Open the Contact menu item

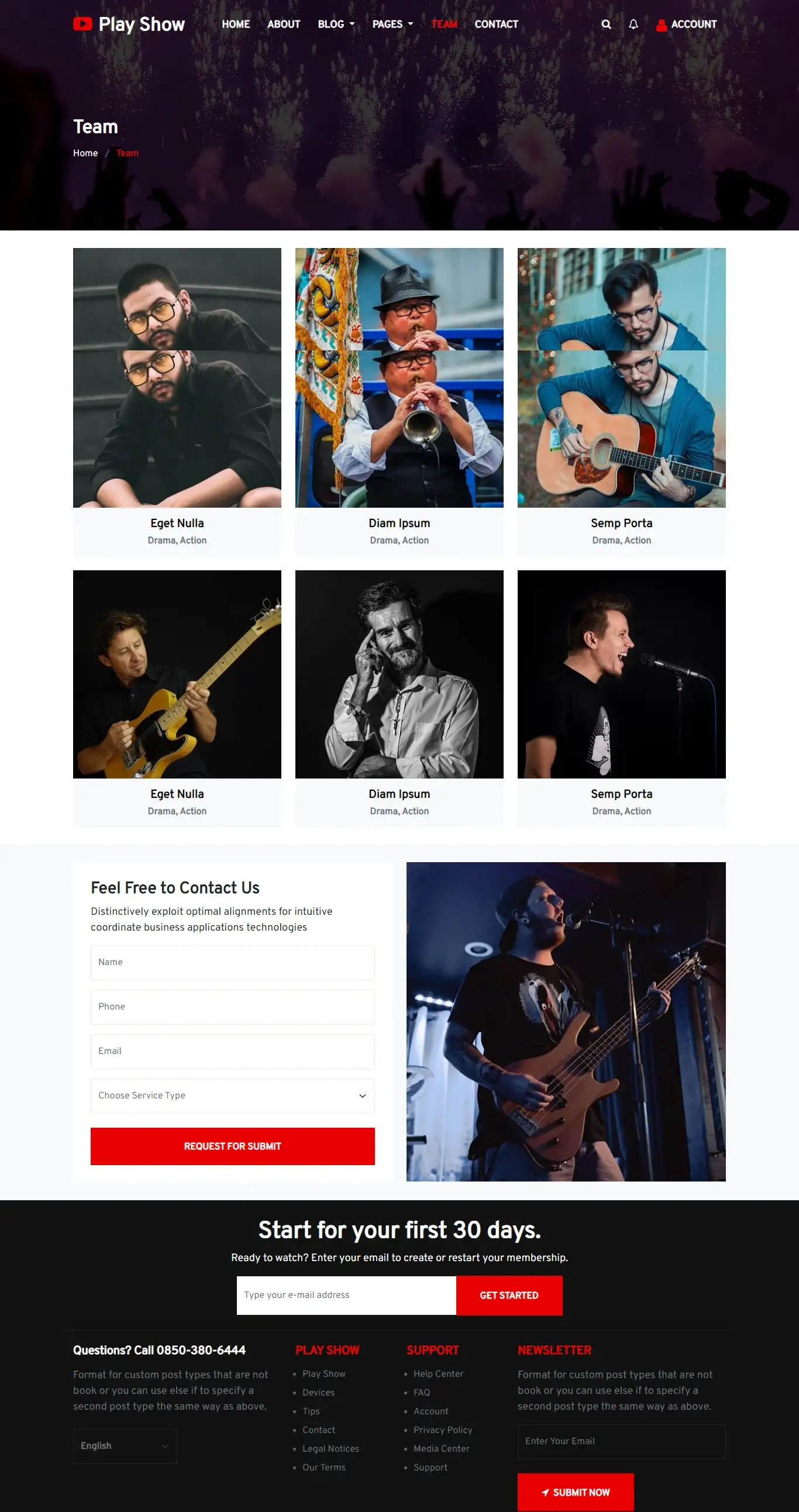pos(496,24)
